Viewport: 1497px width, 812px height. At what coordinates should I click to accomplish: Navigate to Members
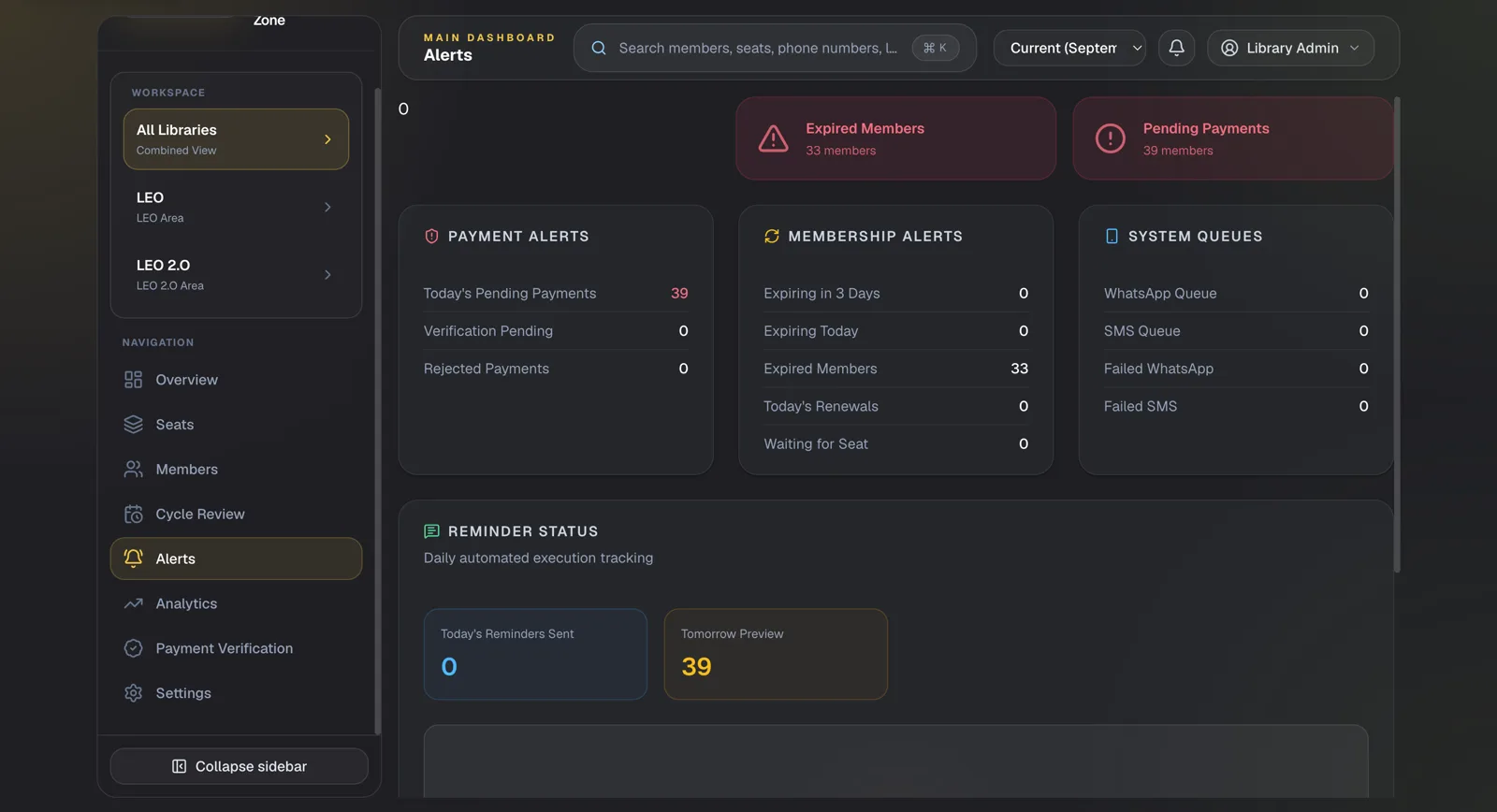point(236,470)
